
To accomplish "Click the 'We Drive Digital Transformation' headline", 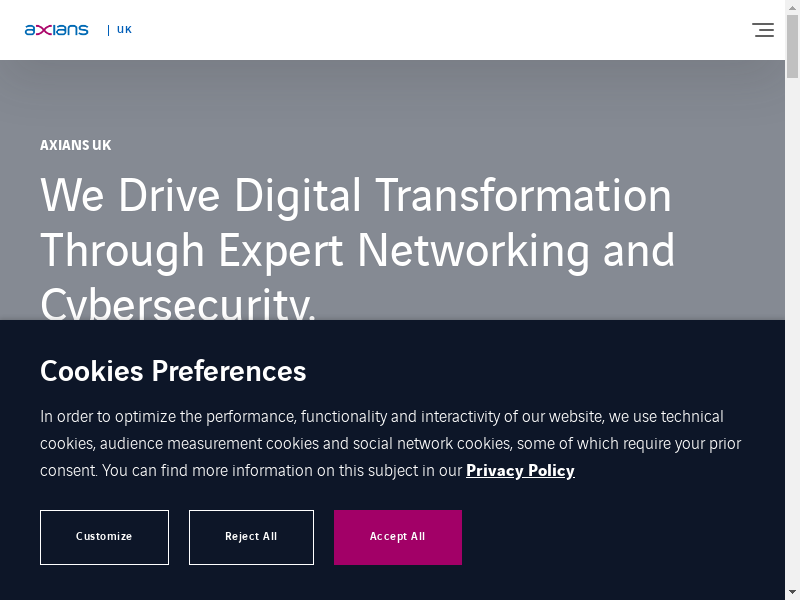I will point(355,195).
